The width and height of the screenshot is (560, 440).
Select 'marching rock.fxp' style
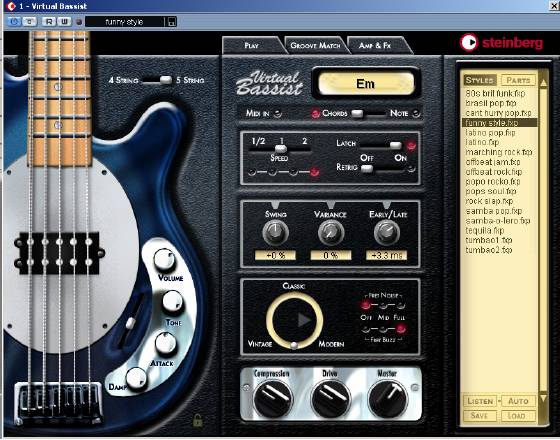pos(499,152)
